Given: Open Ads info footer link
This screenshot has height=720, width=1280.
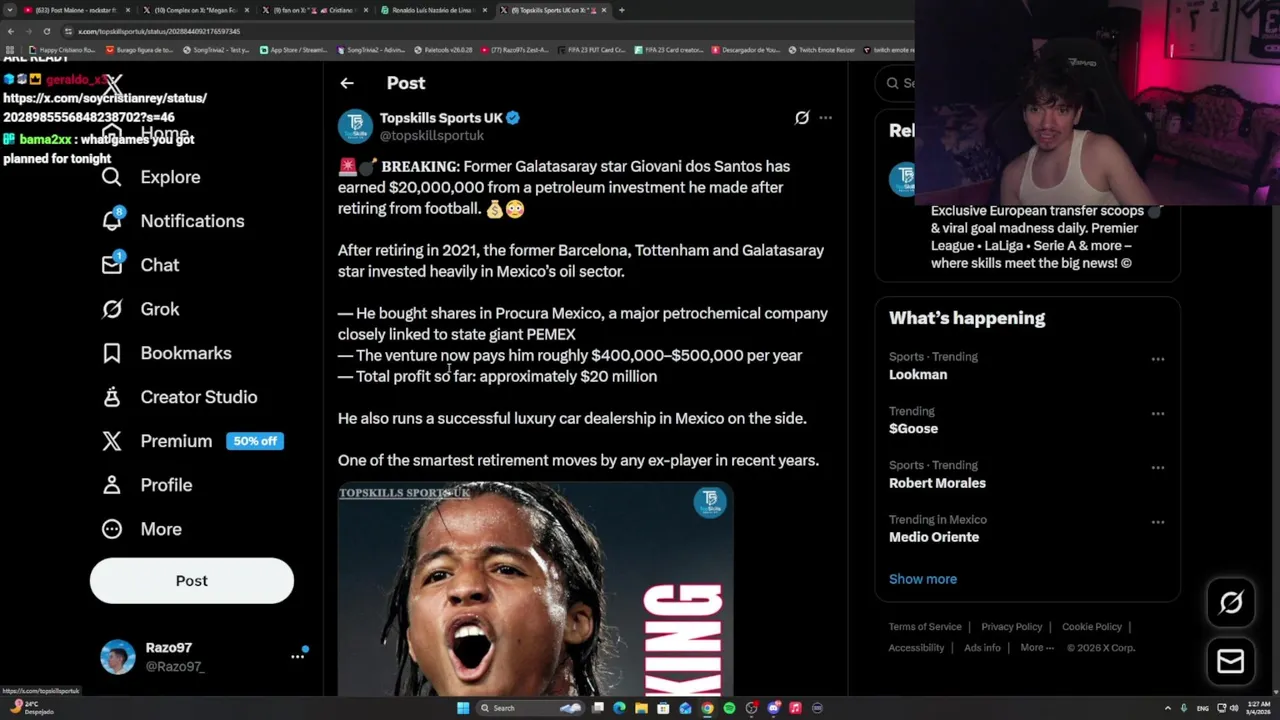Looking at the screenshot, I should pyautogui.click(x=982, y=648).
